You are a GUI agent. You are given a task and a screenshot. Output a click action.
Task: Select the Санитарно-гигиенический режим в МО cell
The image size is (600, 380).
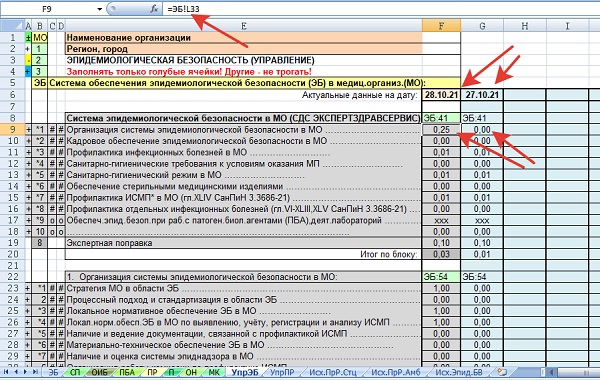tap(243, 175)
